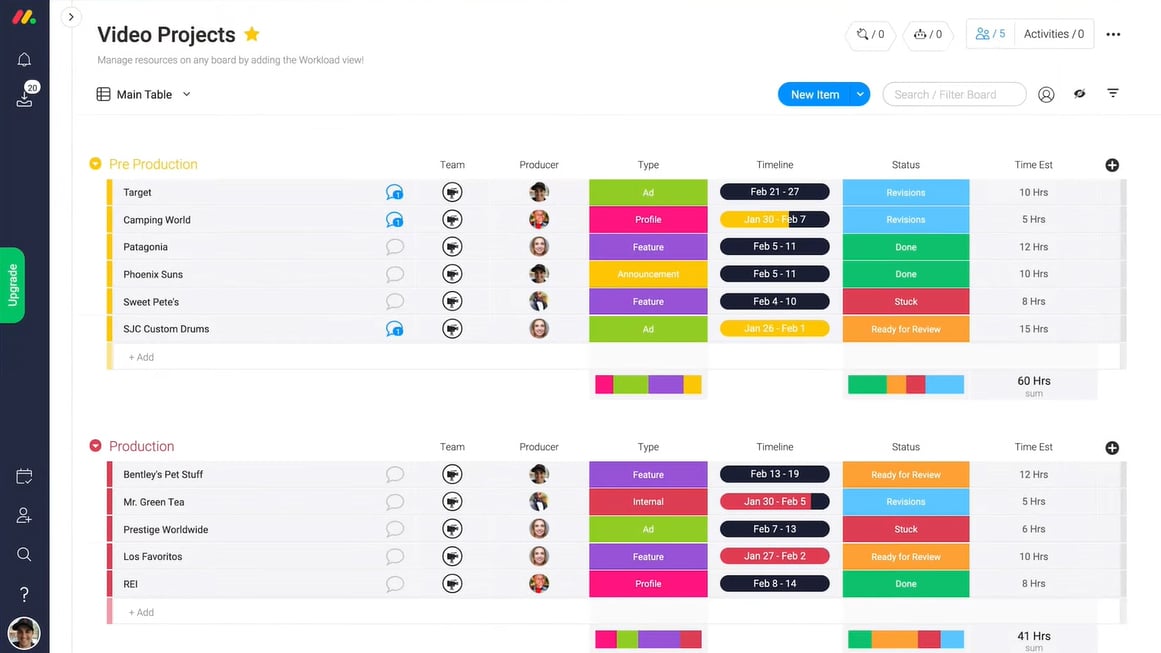Open the conversation bubble for Target row

pyautogui.click(x=394, y=192)
